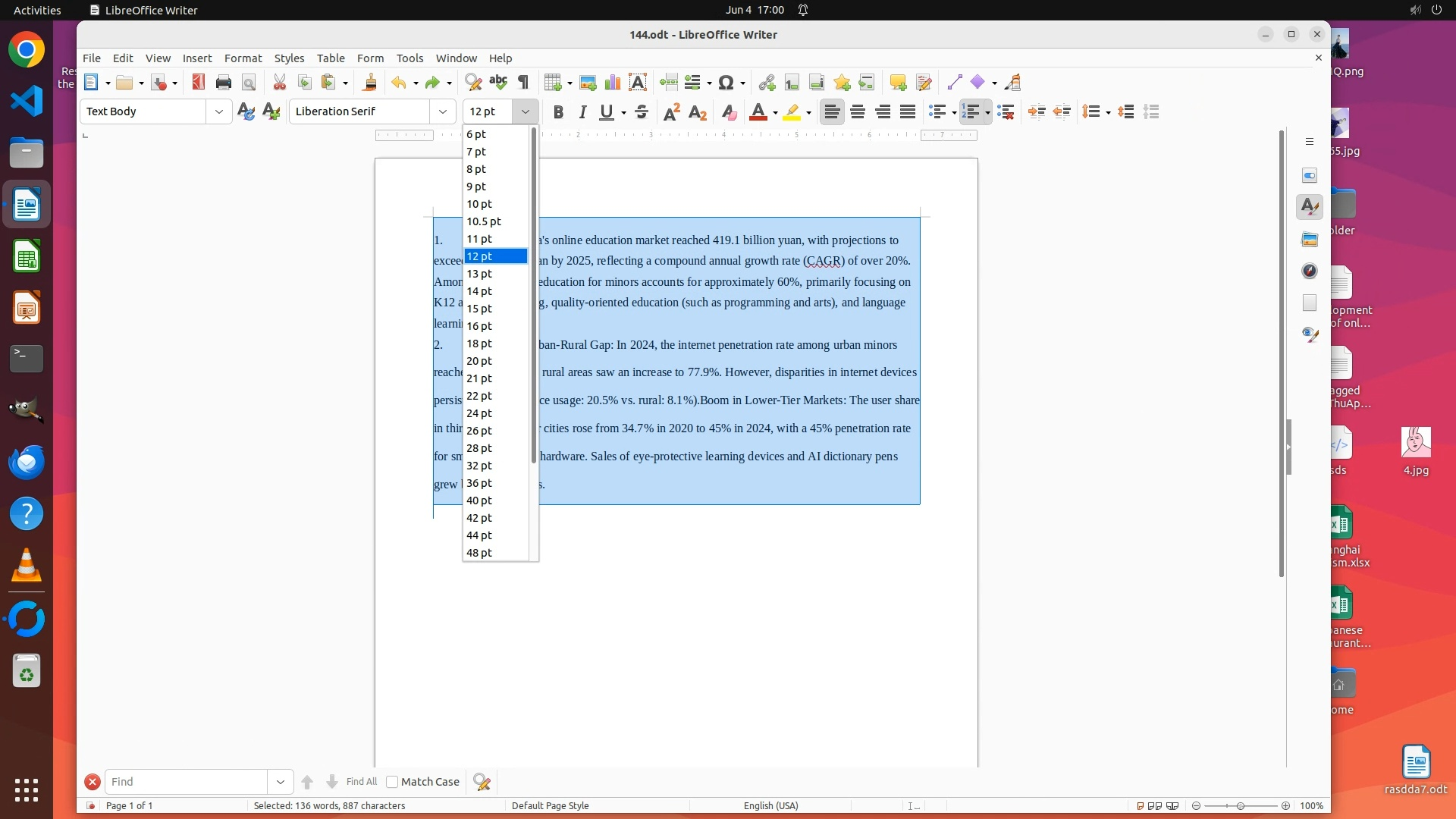Enable the Match Case checkbox
Image resolution: width=1456 pixels, height=819 pixels.
click(392, 782)
